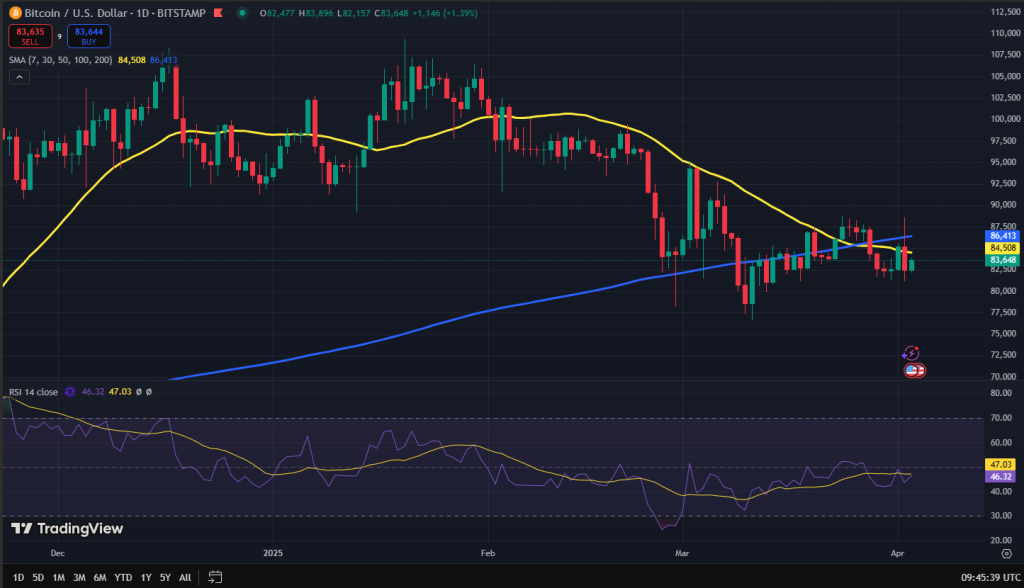
Task: Click the green market status dot
Action: (242, 12)
